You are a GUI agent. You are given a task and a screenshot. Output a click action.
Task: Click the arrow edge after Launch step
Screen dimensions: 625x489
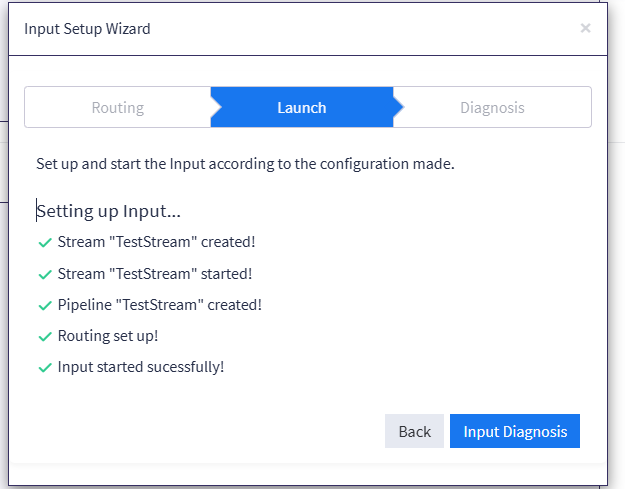coord(399,107)
